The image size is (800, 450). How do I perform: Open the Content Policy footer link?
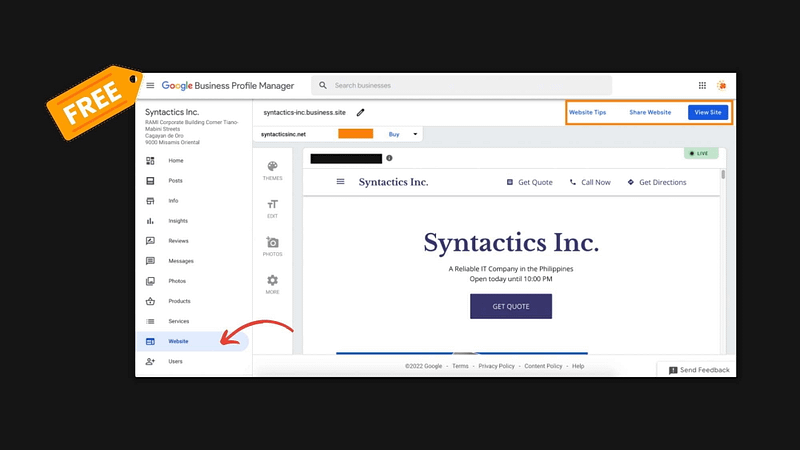click(543, 366)
